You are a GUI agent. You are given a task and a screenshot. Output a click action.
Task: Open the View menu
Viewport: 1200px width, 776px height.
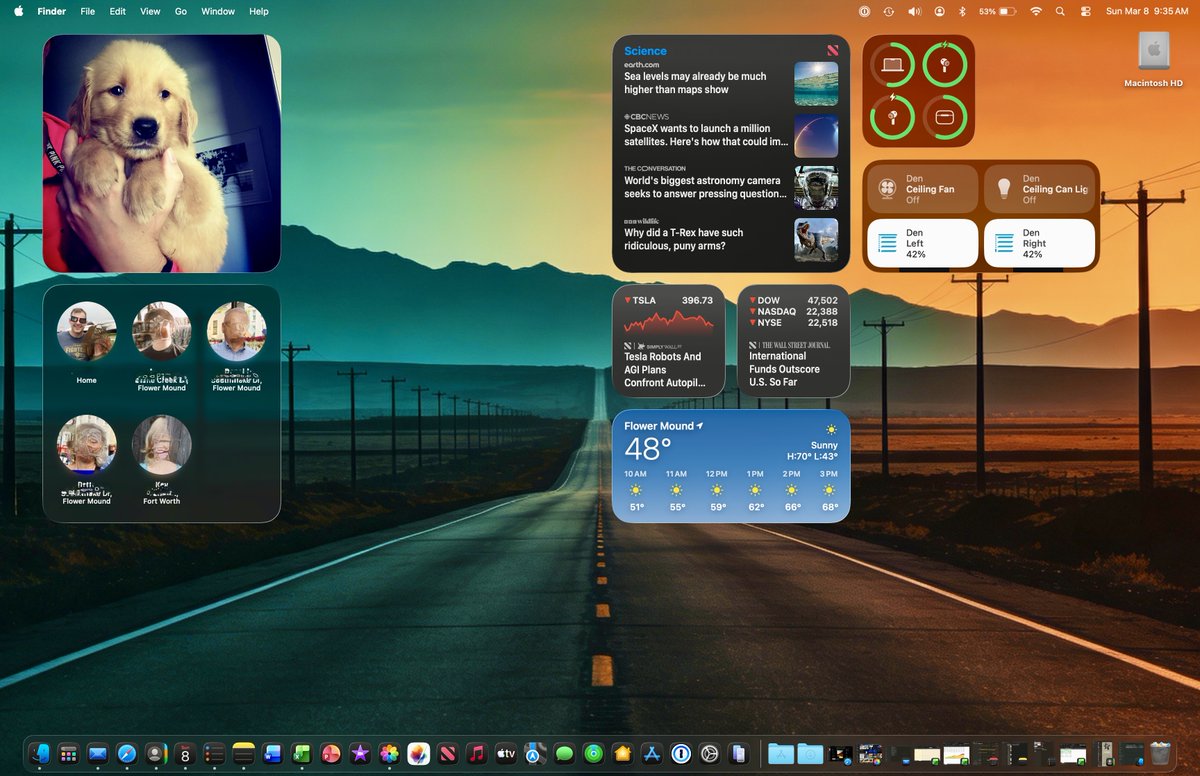click(150, 11)
